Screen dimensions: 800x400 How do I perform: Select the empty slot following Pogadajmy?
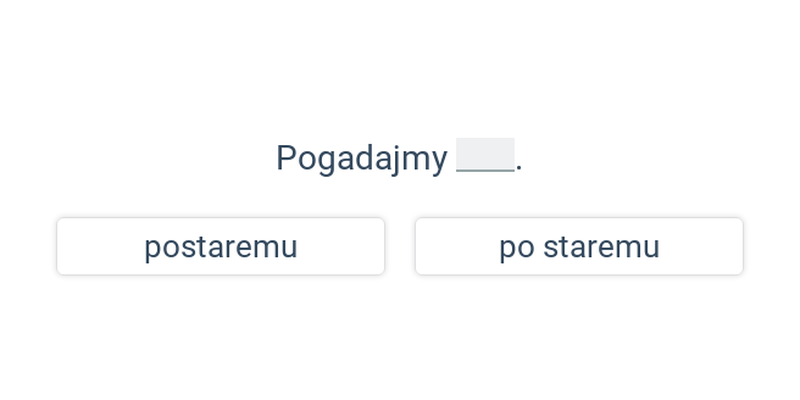485,155
